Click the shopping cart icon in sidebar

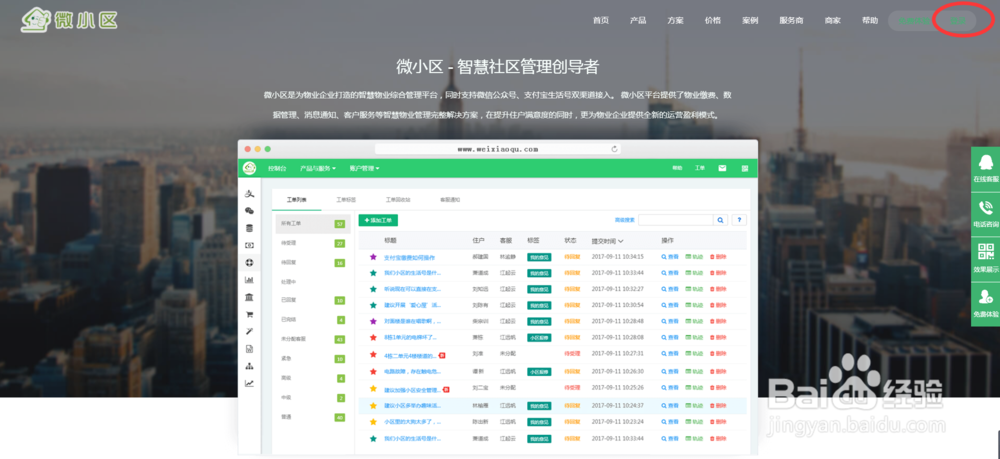tap(249, 314)
